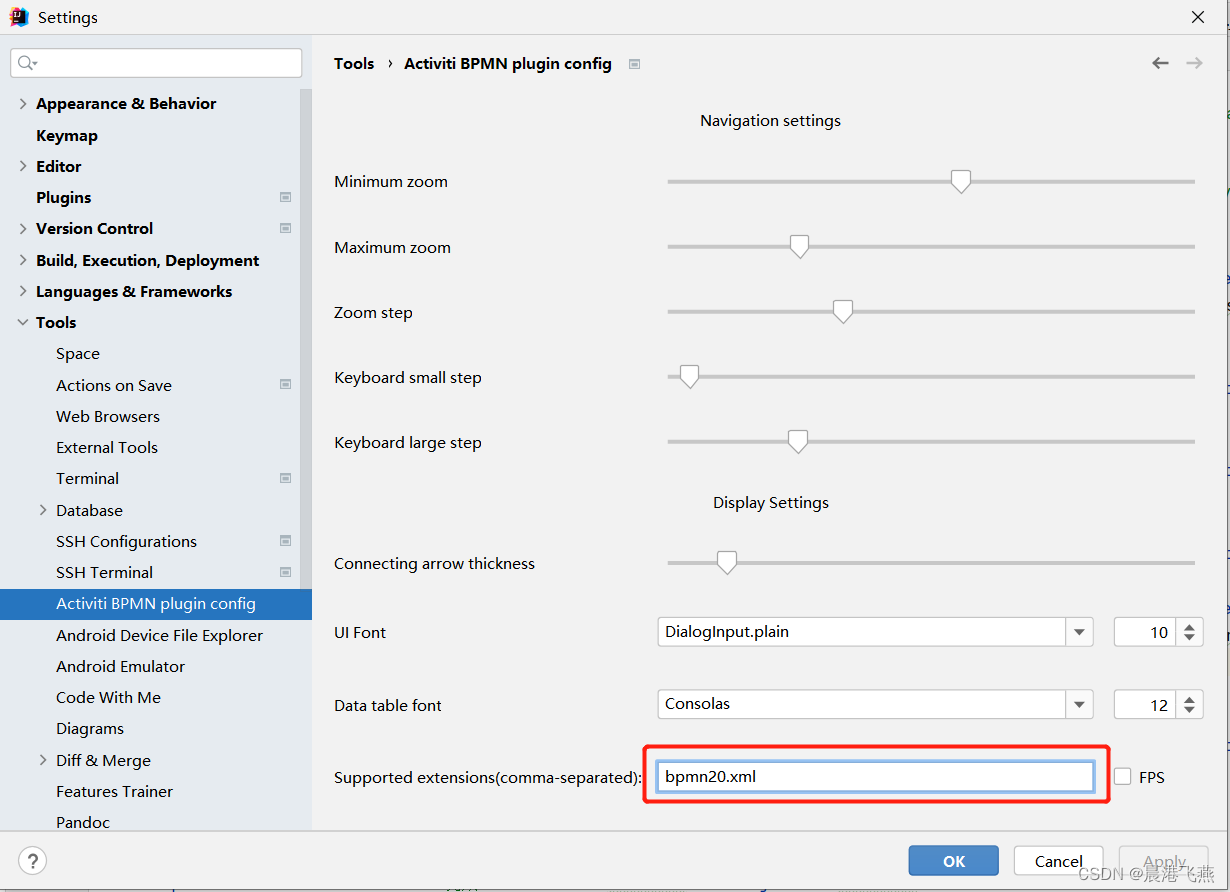1230x892 pixels.
Task: Open Android Emulator settings
Action: (x=121, y=666)
